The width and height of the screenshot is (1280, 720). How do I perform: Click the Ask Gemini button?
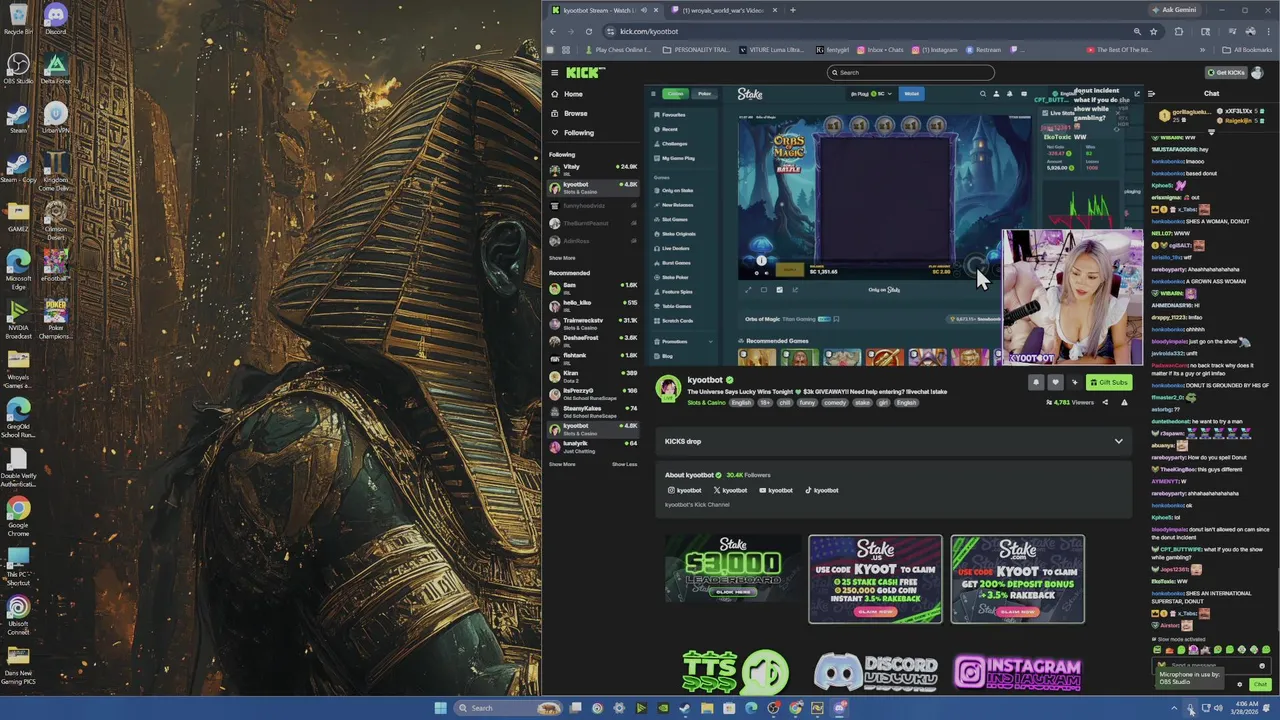1174,10
